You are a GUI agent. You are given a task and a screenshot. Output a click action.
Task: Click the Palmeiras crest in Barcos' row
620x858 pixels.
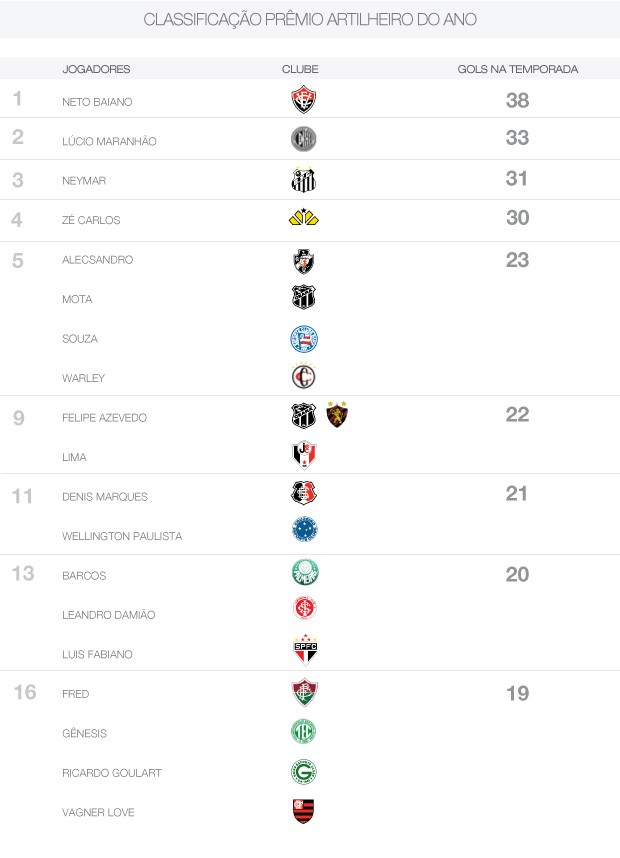(303, 574)
